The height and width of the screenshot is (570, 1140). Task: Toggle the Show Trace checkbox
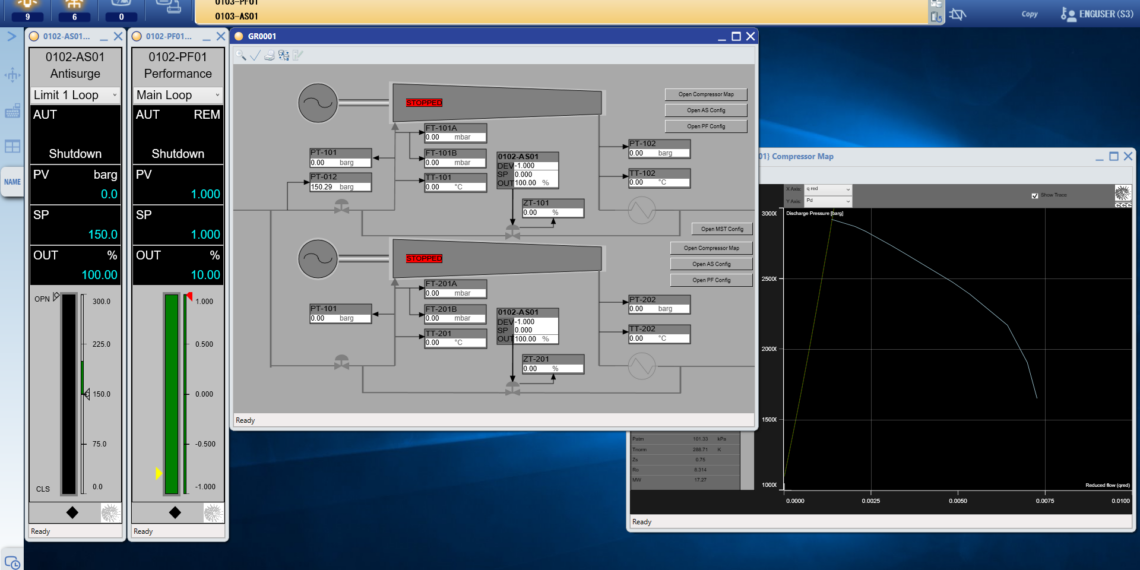pyautogui.click(x=1034, y=196)
